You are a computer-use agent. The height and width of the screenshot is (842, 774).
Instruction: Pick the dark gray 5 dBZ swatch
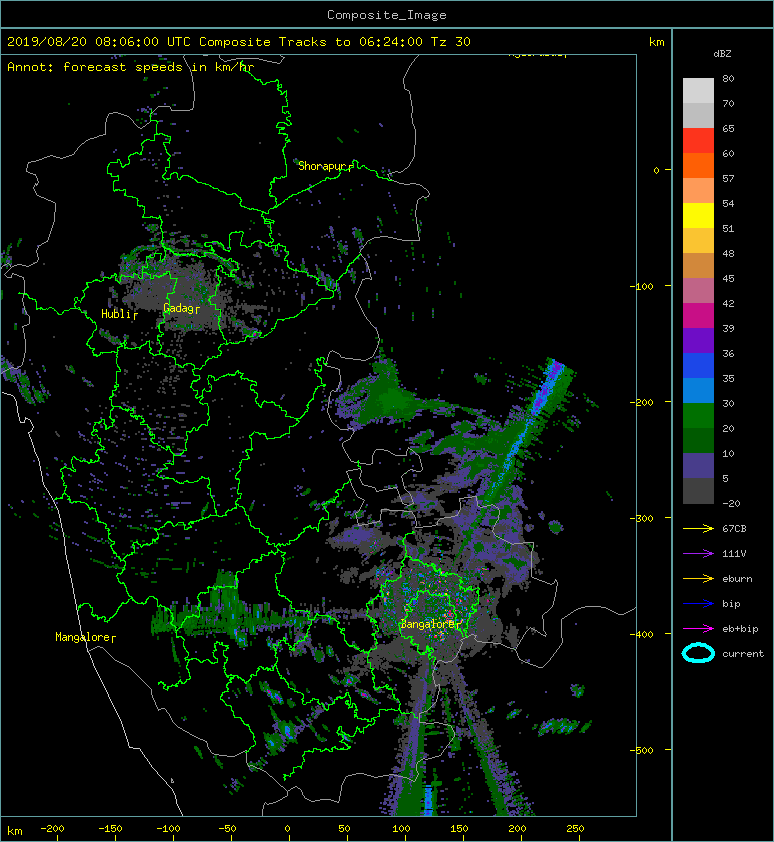[x=698, y=490]
